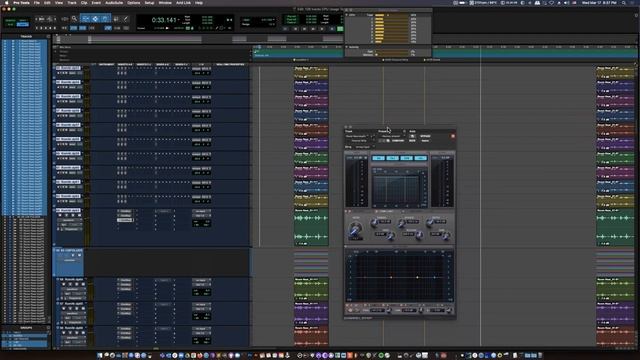This screenshot has height=360, width=640.
Task: Open macOS Spotlight search icon
Action: point(624,3)
